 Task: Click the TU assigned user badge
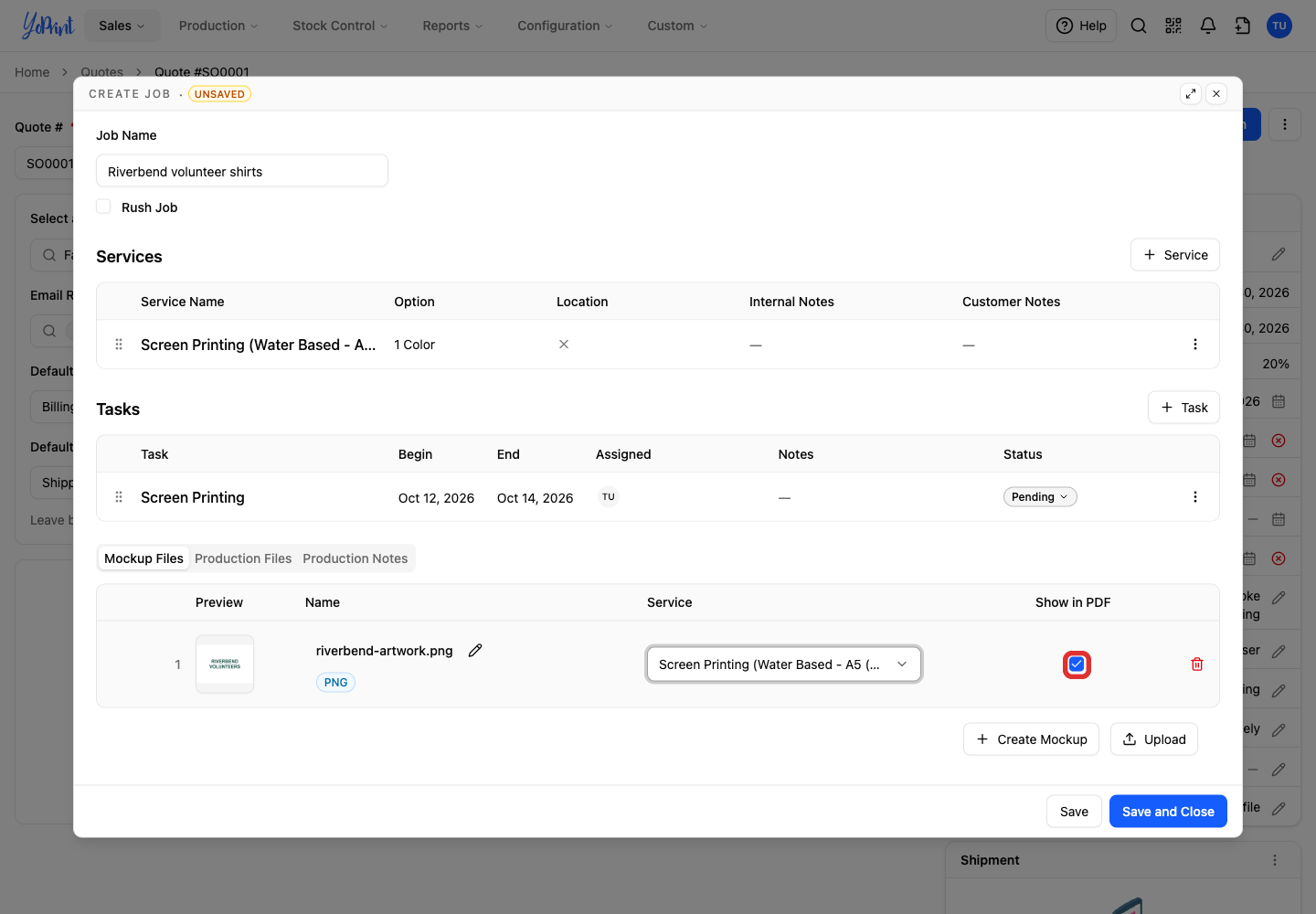609,497
